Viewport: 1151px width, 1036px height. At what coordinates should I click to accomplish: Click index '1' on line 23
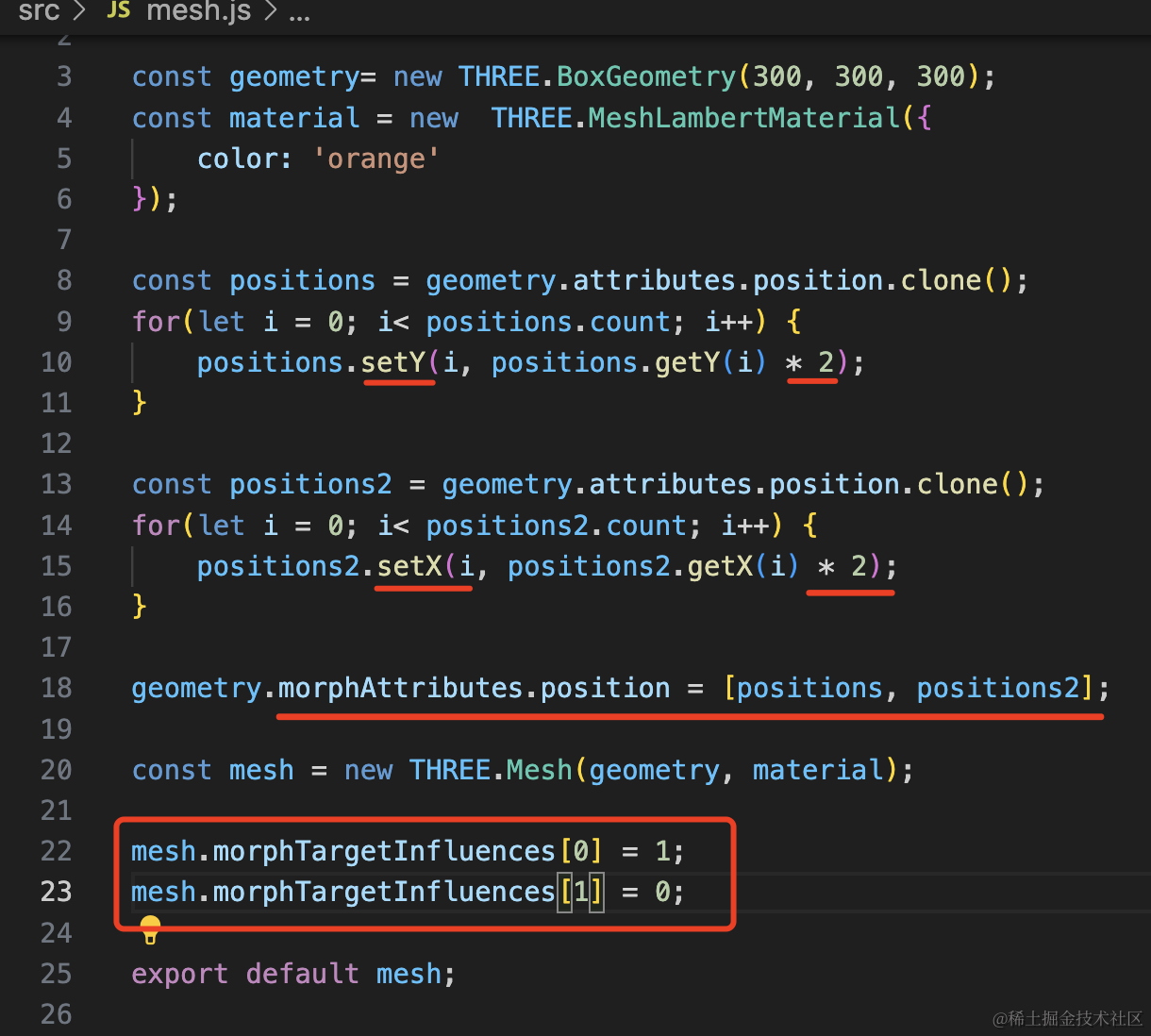click(x=581, y=892)
